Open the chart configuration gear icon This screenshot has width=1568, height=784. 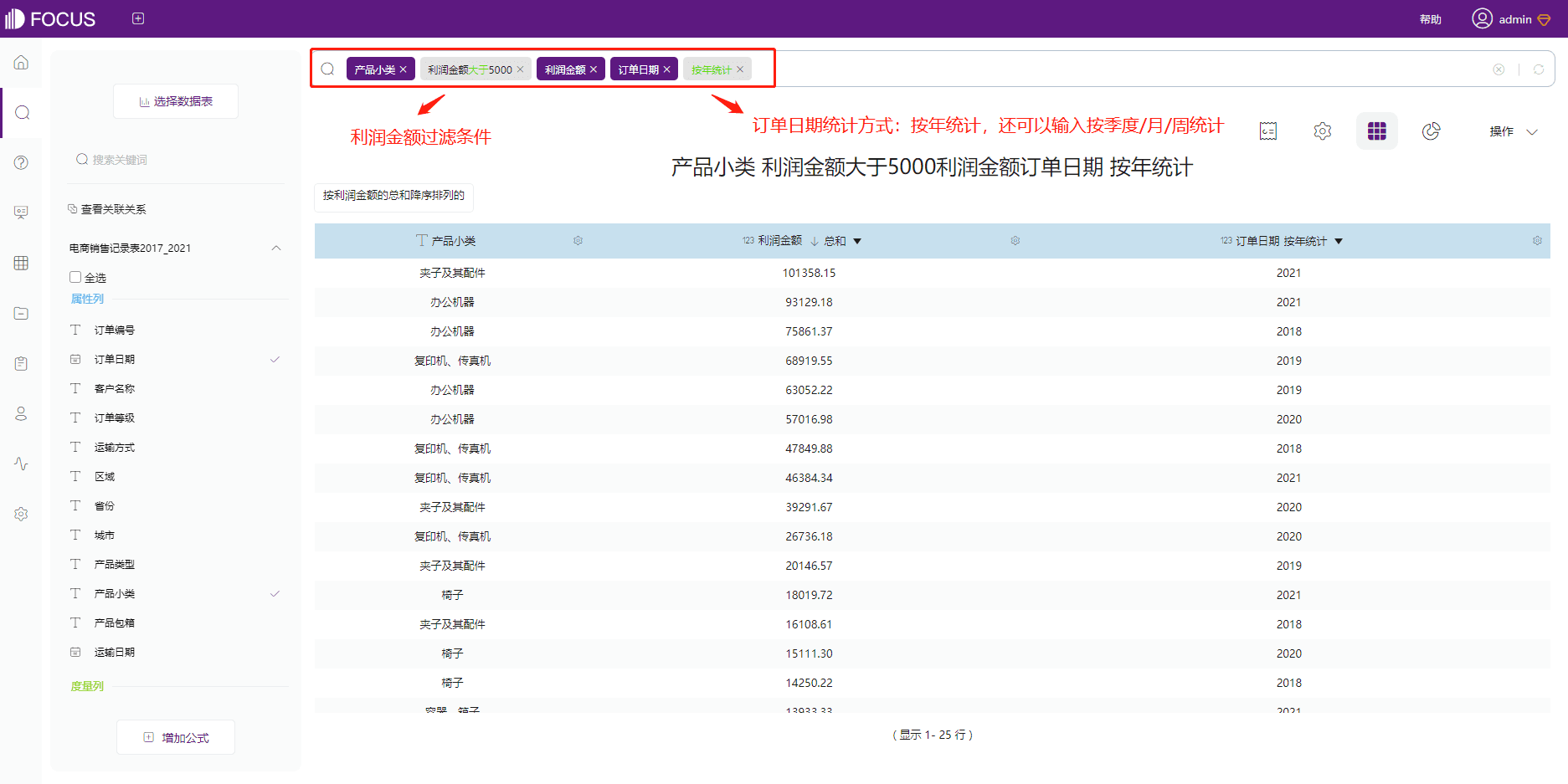tap(1323, 131)
